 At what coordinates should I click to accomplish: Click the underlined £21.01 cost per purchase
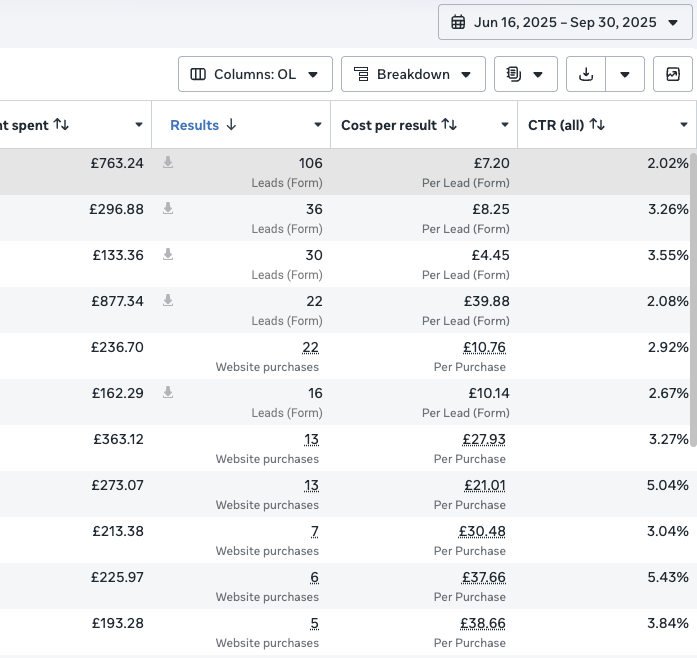point(485,485)
